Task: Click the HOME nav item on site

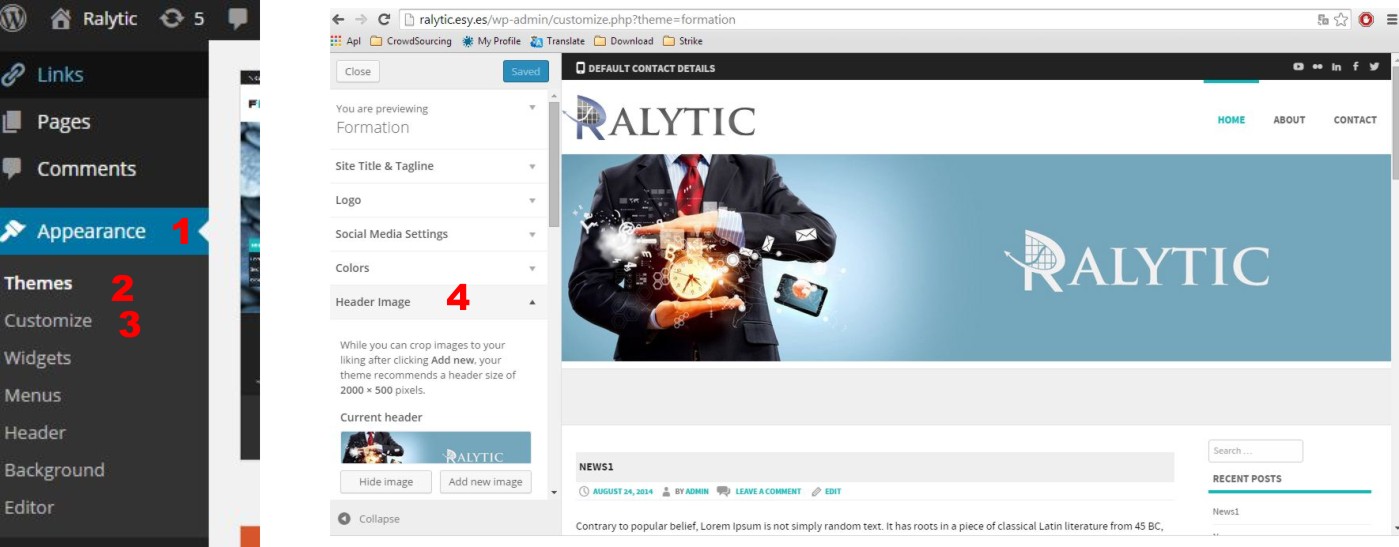Action: click(1231, 120)
